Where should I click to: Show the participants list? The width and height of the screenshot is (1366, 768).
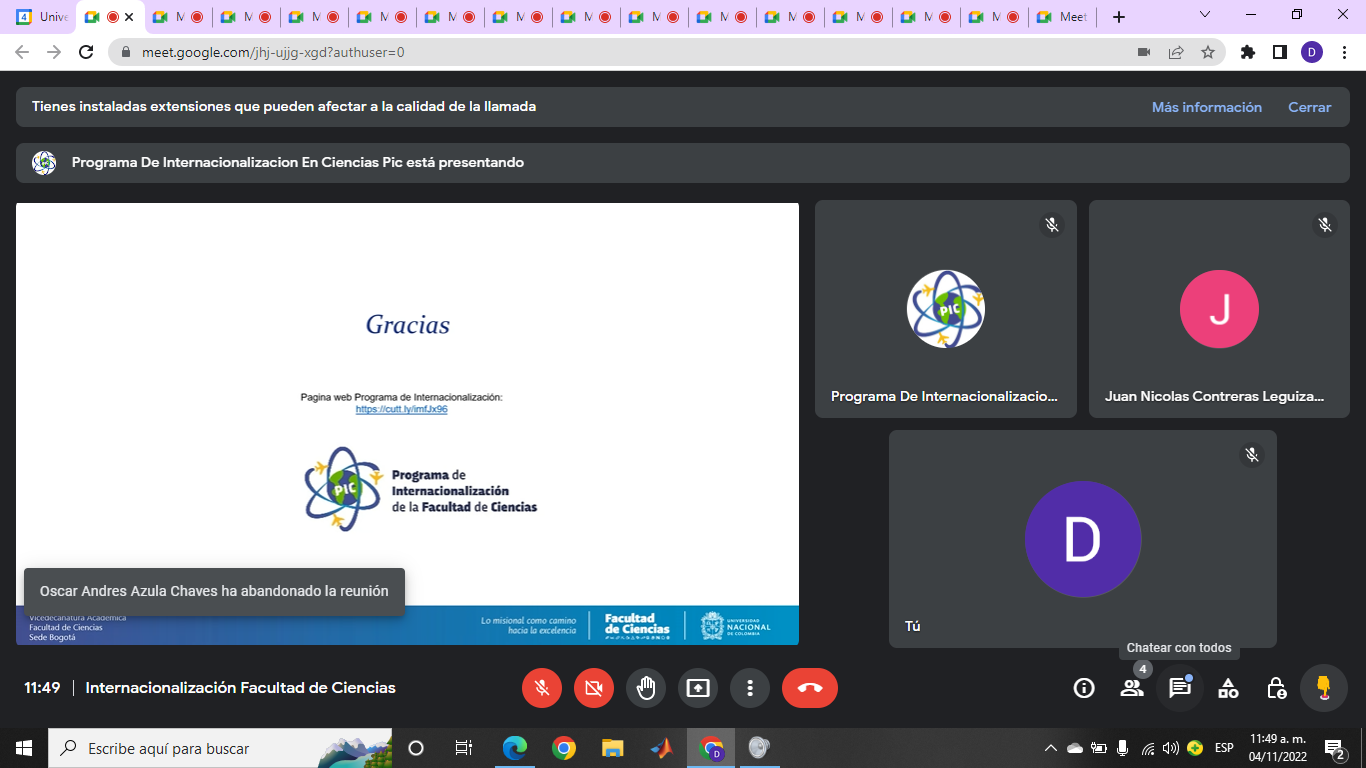coord(1131,688)
